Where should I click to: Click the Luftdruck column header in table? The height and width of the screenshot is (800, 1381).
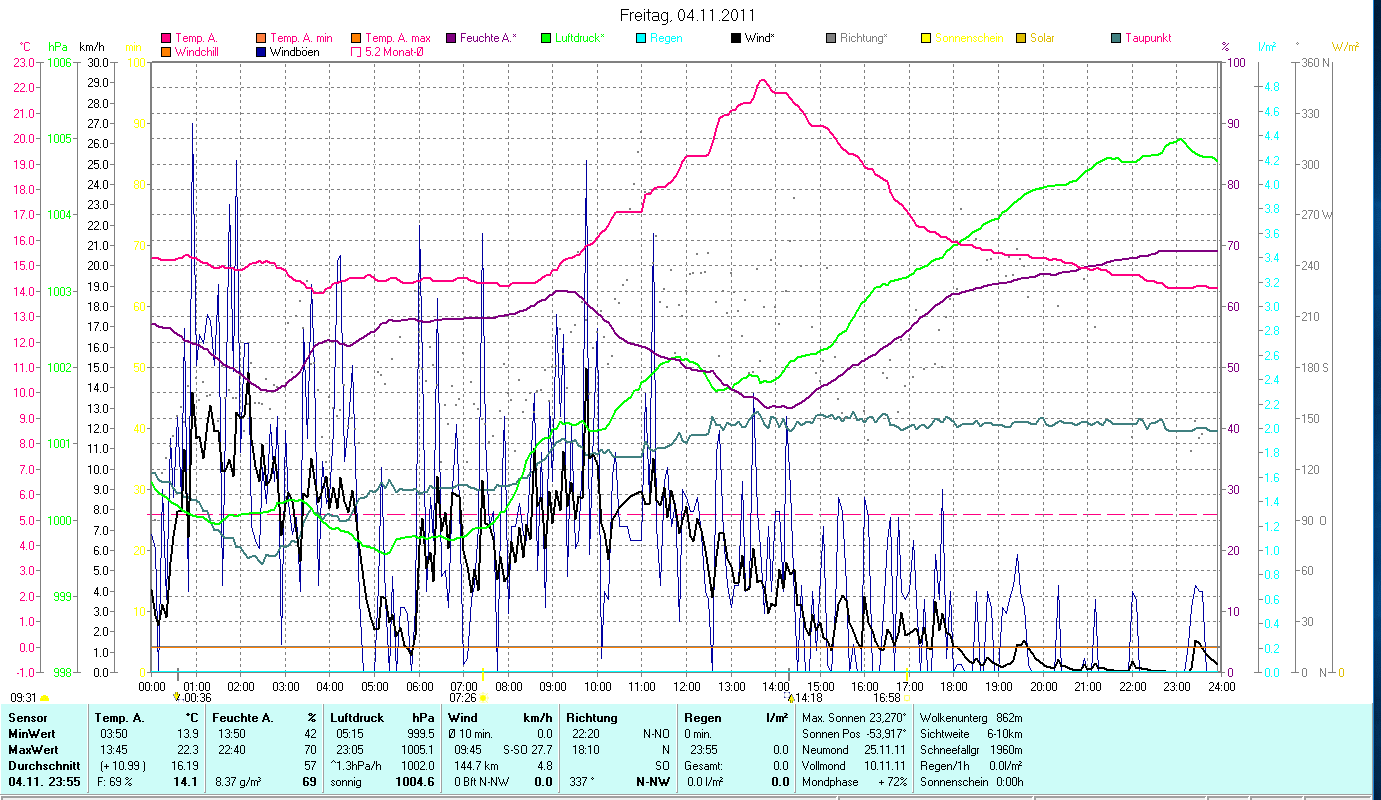click(x=354, y=718)
